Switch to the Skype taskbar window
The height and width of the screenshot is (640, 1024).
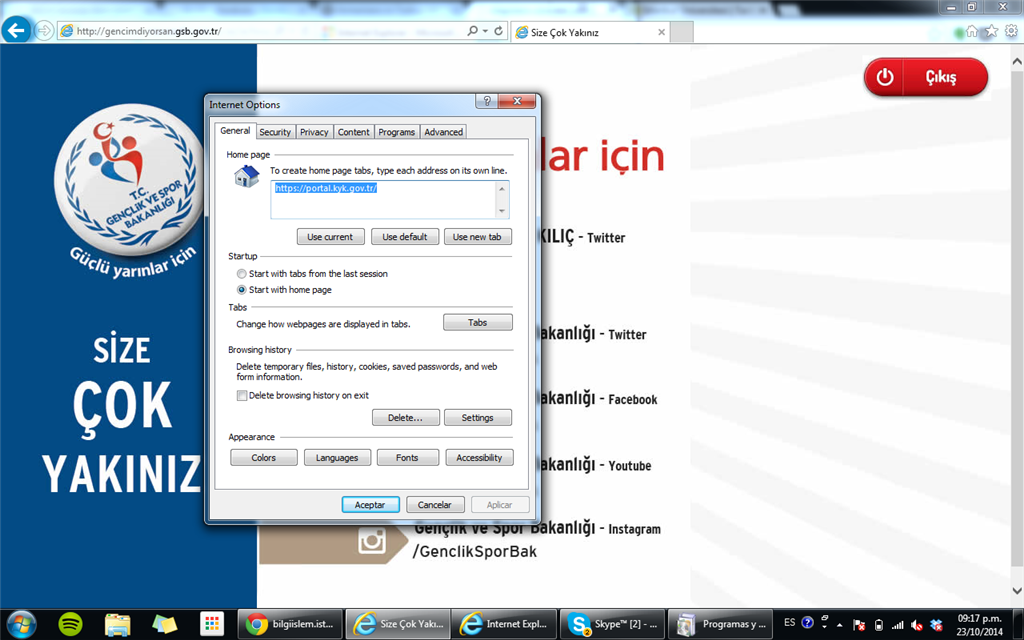(x=613, y=624)
